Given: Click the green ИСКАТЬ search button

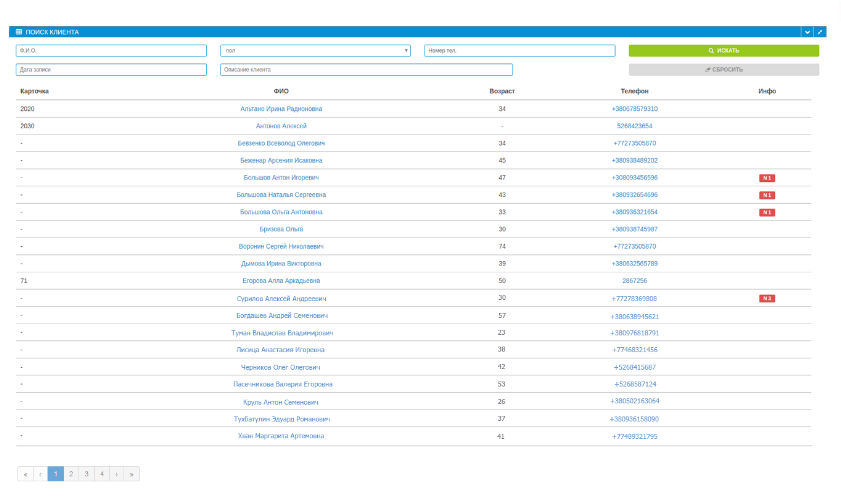Looking at the screenshot, I should click(x=723, y=51).
